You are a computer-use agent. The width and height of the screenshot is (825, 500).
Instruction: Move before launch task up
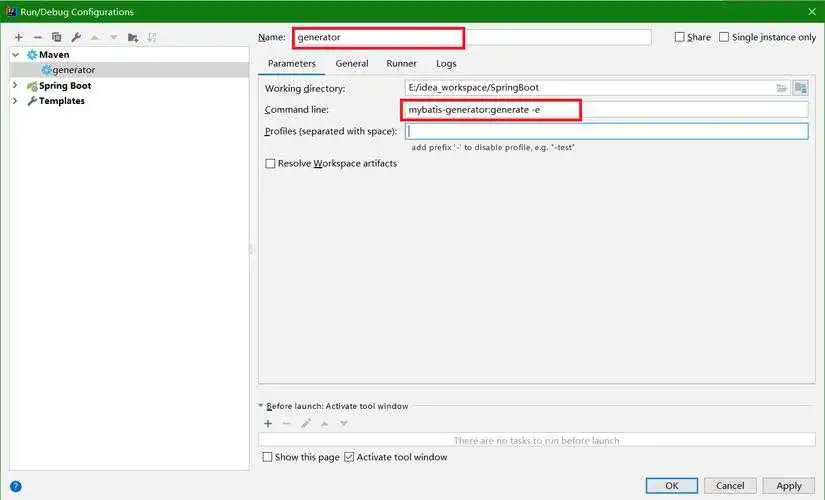point(325,424)
